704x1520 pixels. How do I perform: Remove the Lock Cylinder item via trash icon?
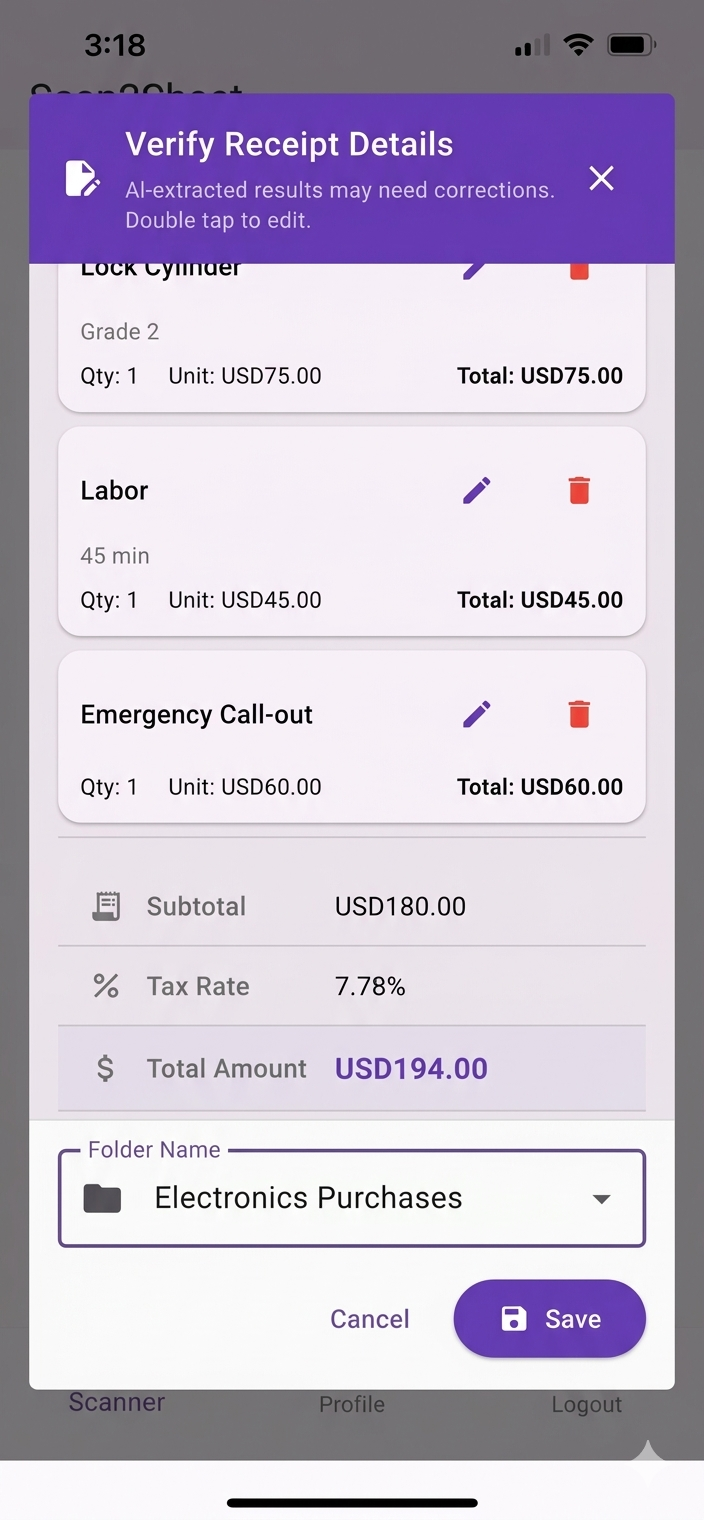[579, 270]
